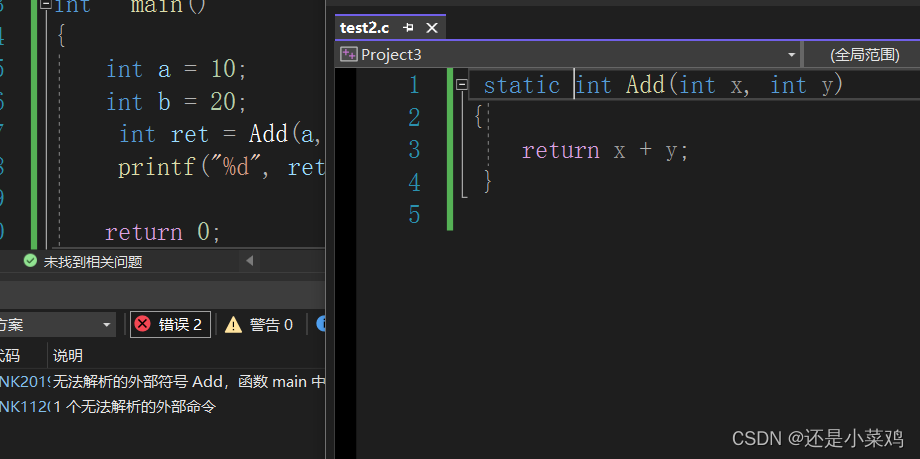Click the red error icon in the filter
The height and width of the screenshot is (459, 920).
click(142, 324)
